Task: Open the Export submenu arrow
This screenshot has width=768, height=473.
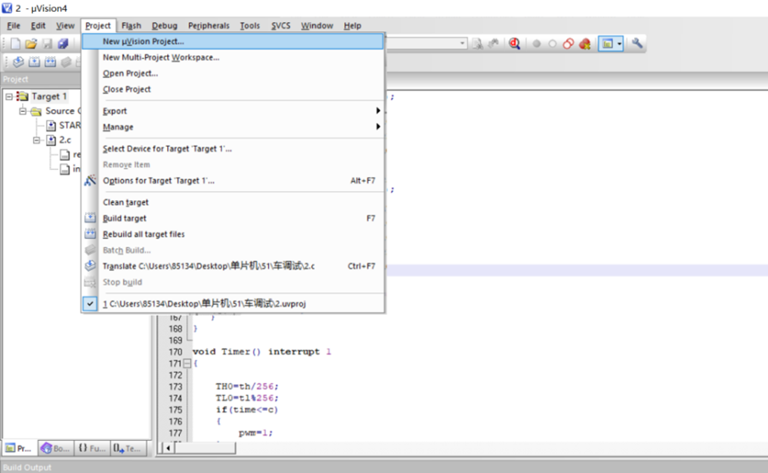Action: 378,111
